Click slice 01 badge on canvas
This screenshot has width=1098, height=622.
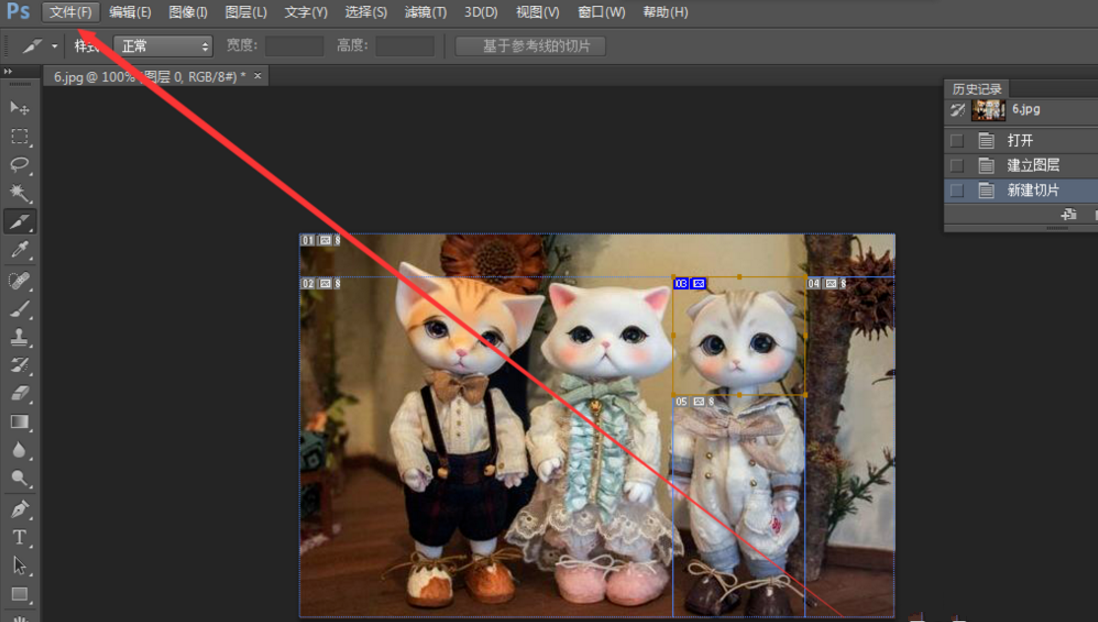320,240
